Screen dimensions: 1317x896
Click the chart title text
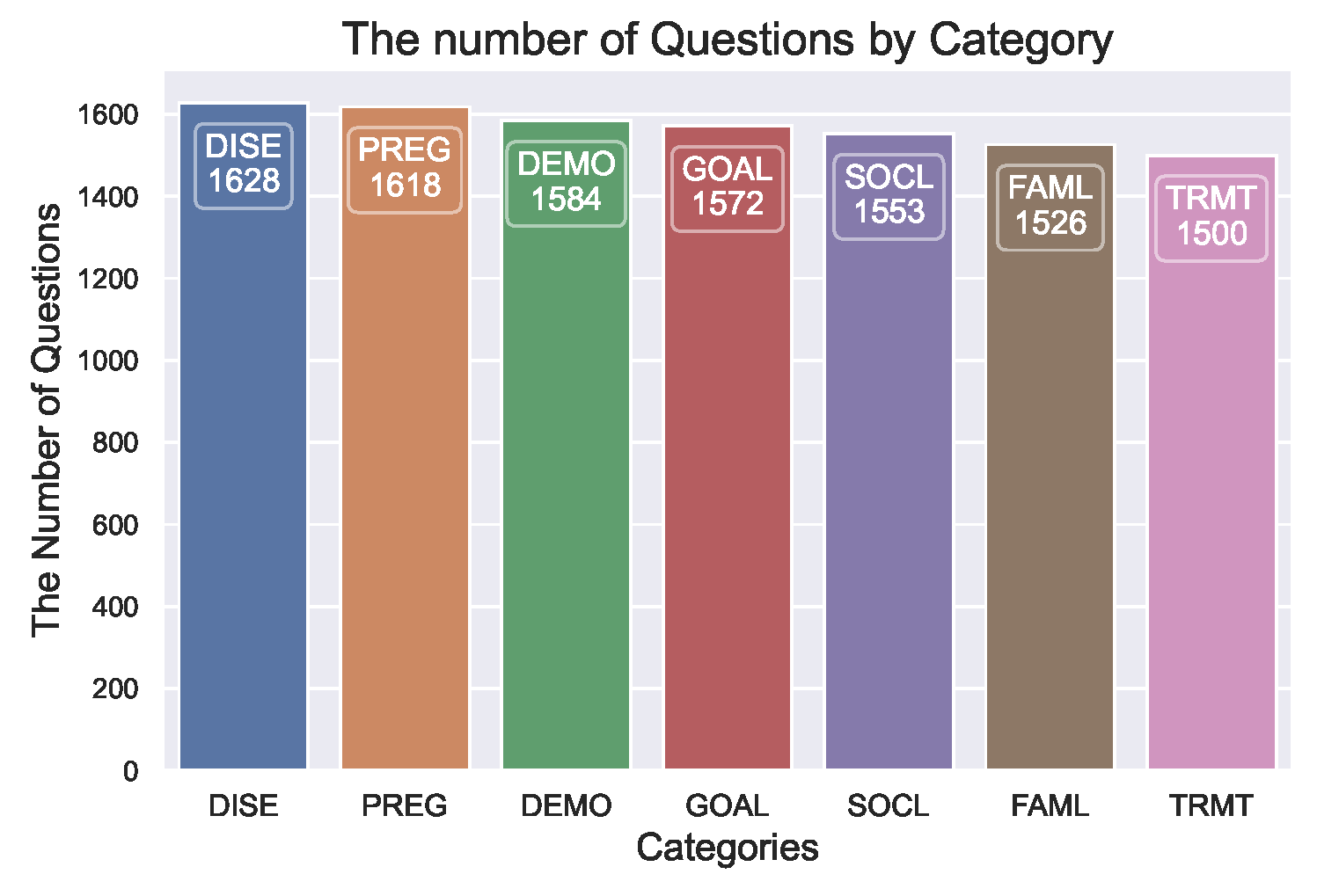(727, 40)
